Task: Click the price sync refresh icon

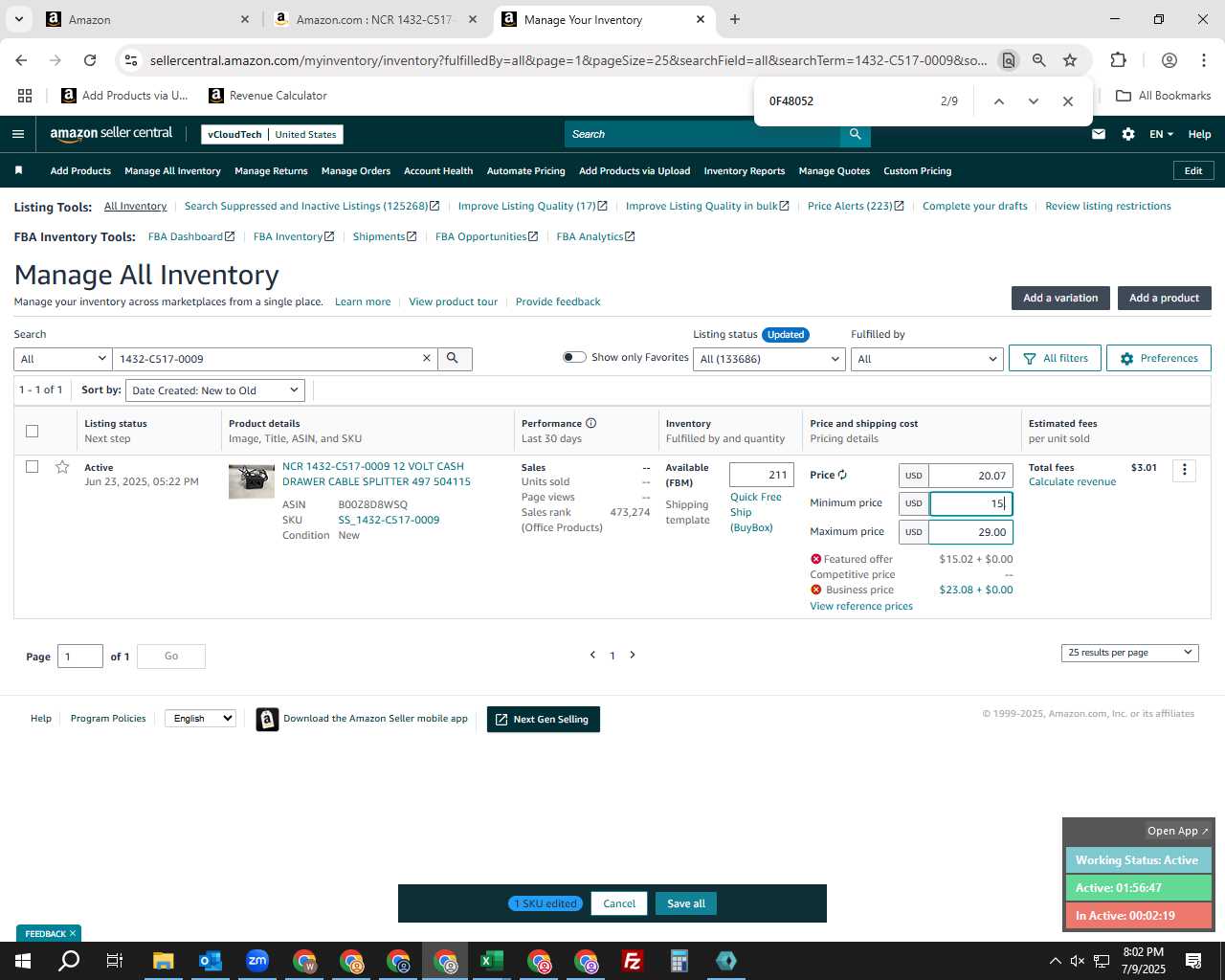Action: (842, 476)
